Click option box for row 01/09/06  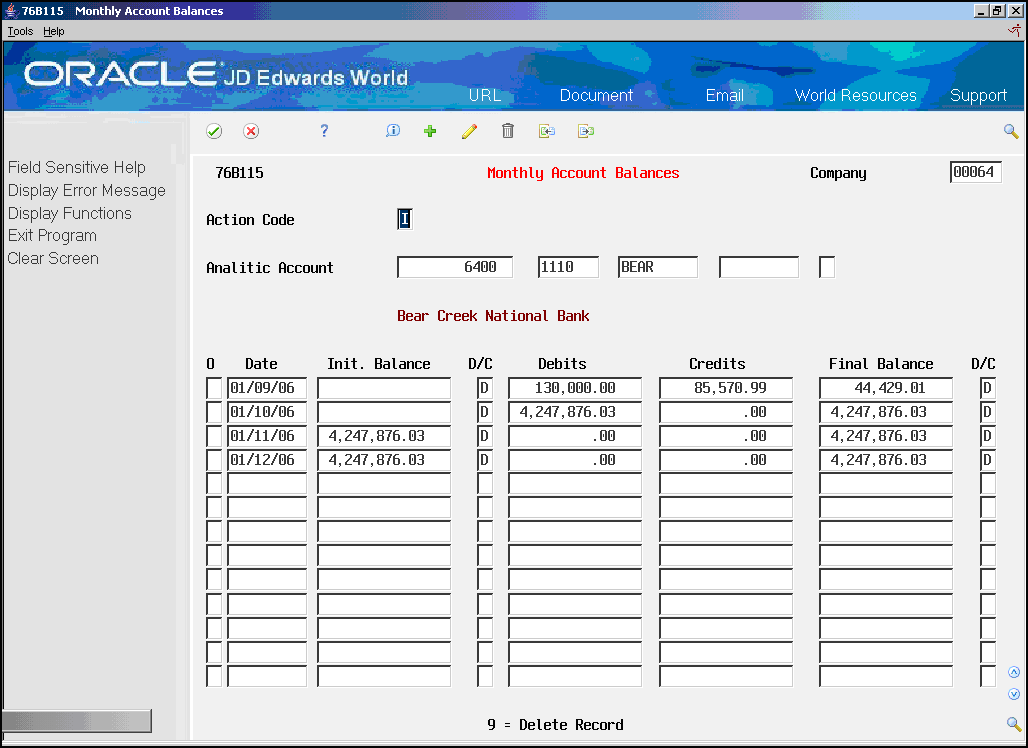tap(214, 388)
